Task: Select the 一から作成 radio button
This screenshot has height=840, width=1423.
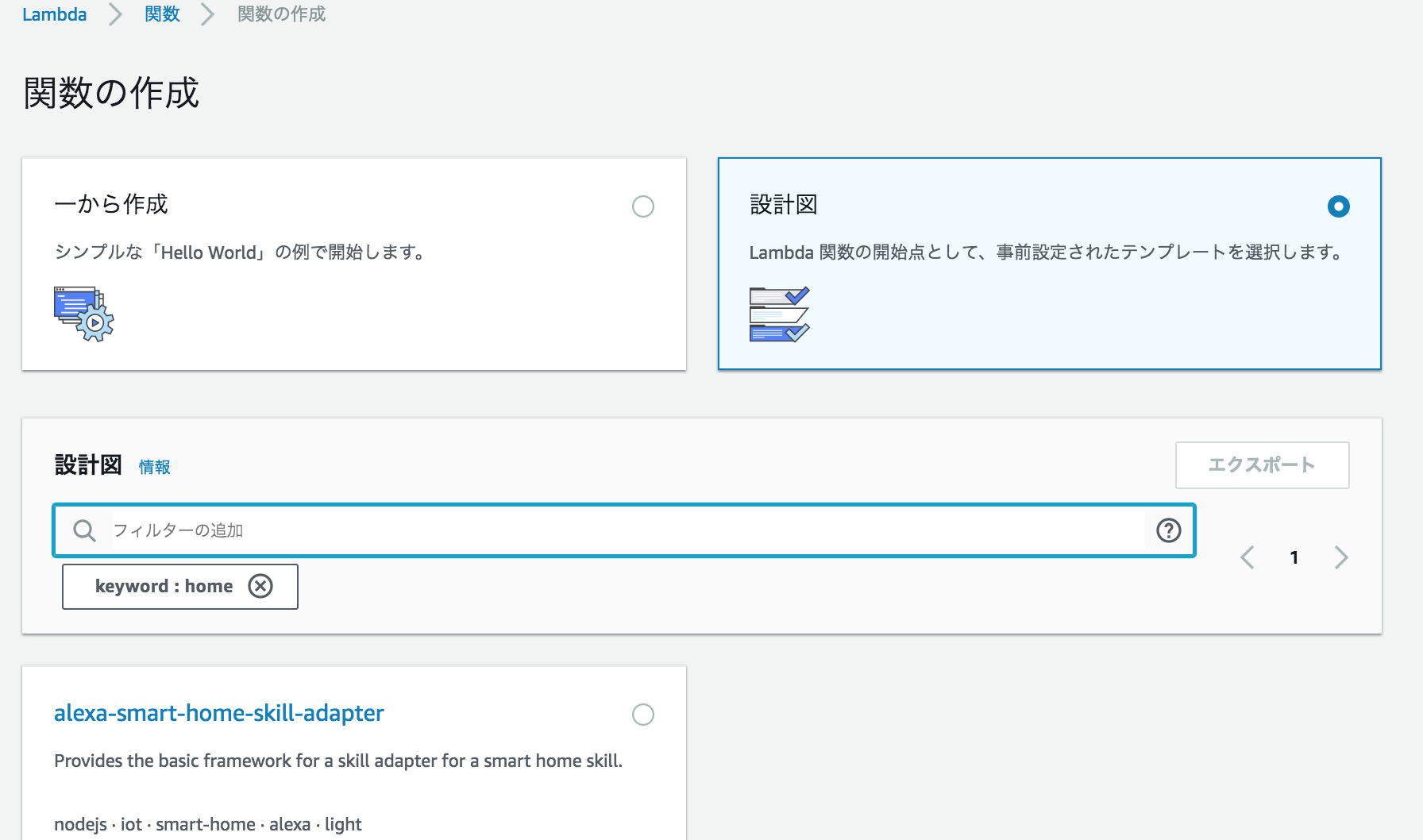Action: (643, 206)
